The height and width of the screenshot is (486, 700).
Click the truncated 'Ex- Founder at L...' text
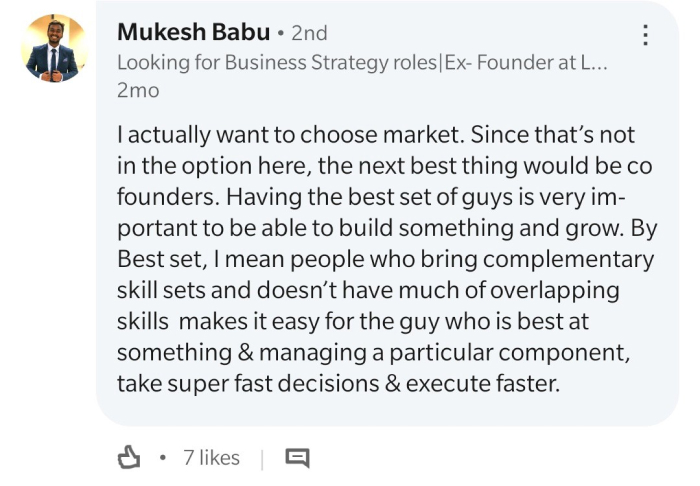[x=526, y=62]
